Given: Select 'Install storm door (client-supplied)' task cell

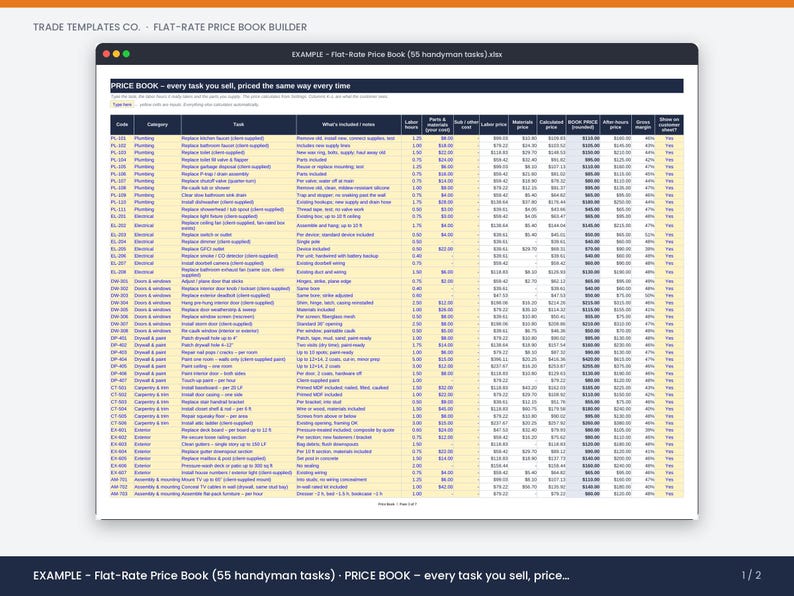Looking at the screenshot, I should 239,324.
